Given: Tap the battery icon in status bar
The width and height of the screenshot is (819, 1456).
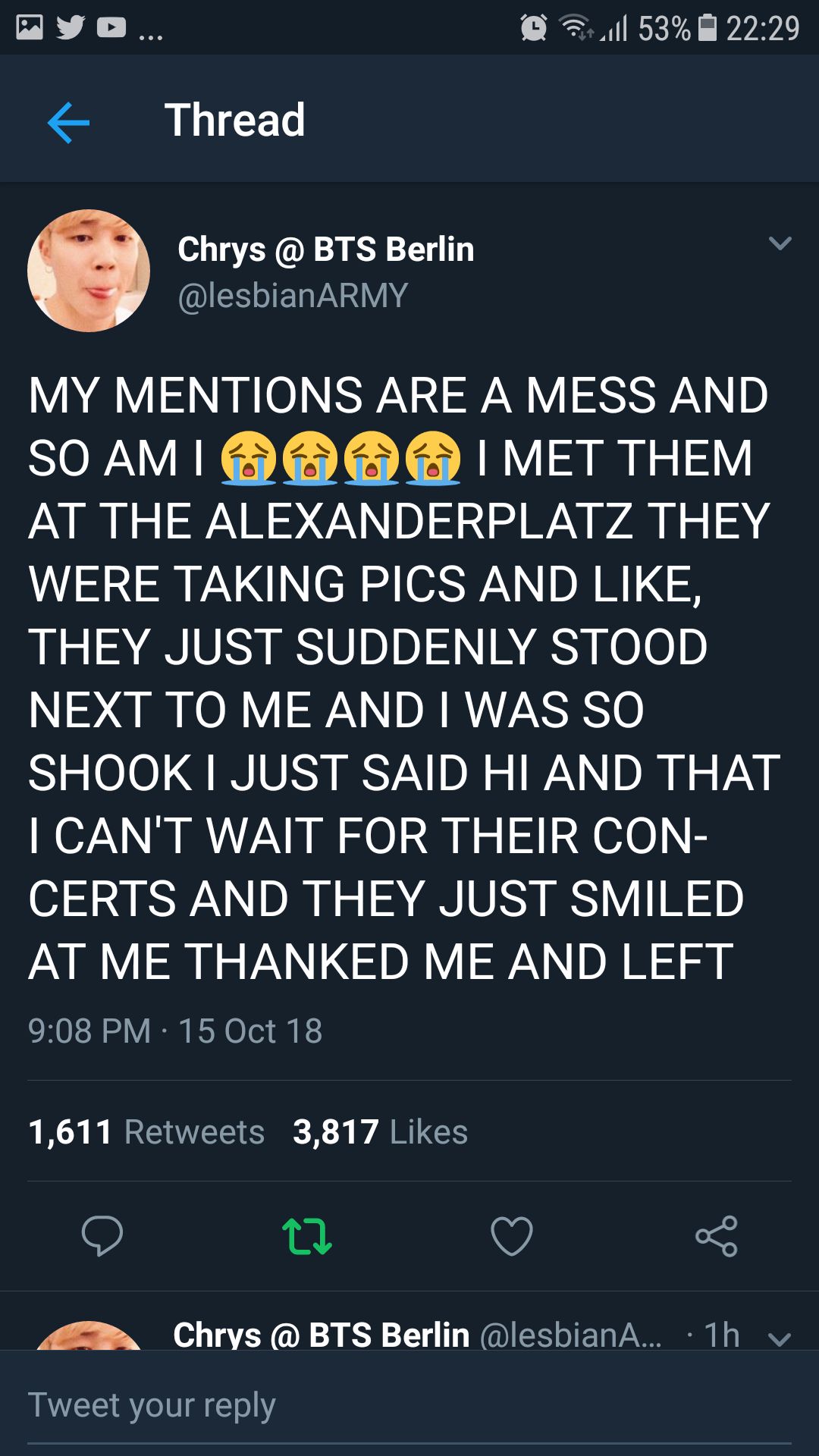Looking at the screenshot, I should click(x=707, y=28).
